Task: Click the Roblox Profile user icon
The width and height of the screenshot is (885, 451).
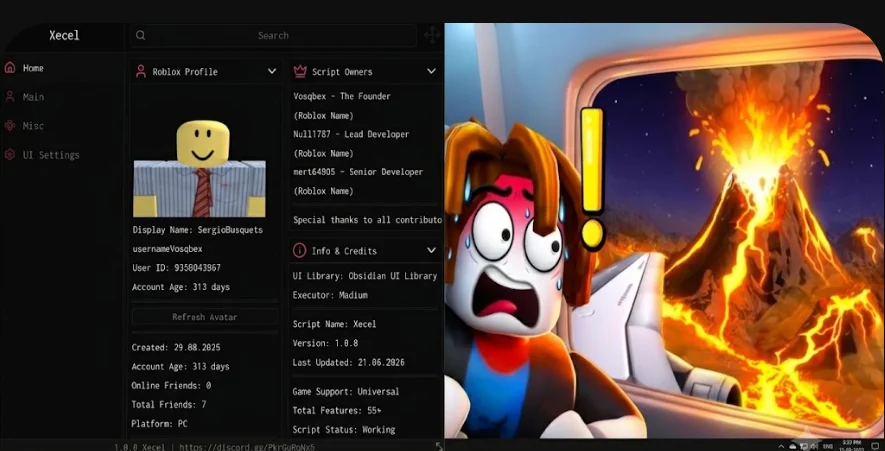Action: 141,71
